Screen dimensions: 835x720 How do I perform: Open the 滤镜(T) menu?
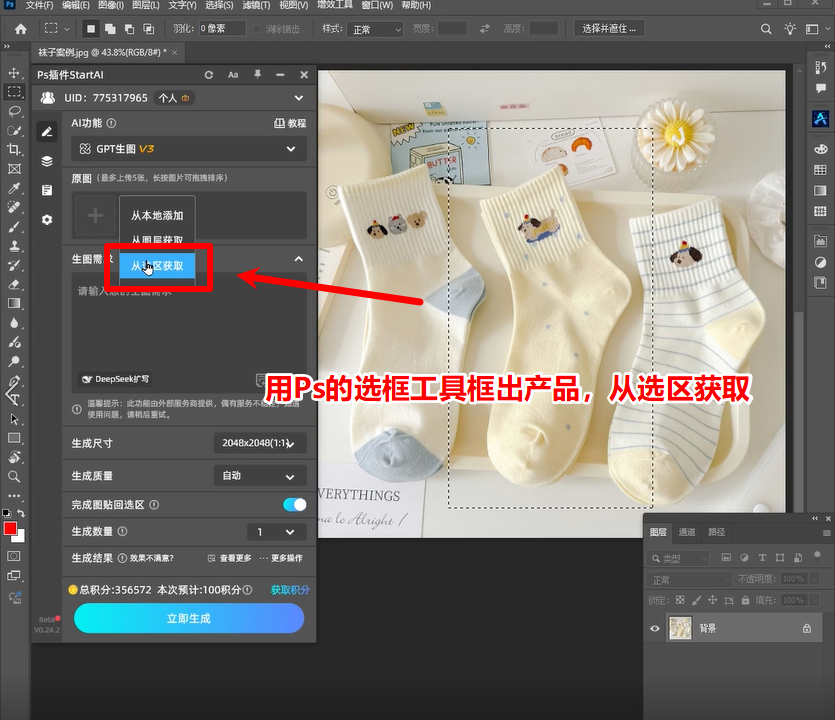pyautogui.click(x=256, y=5)
